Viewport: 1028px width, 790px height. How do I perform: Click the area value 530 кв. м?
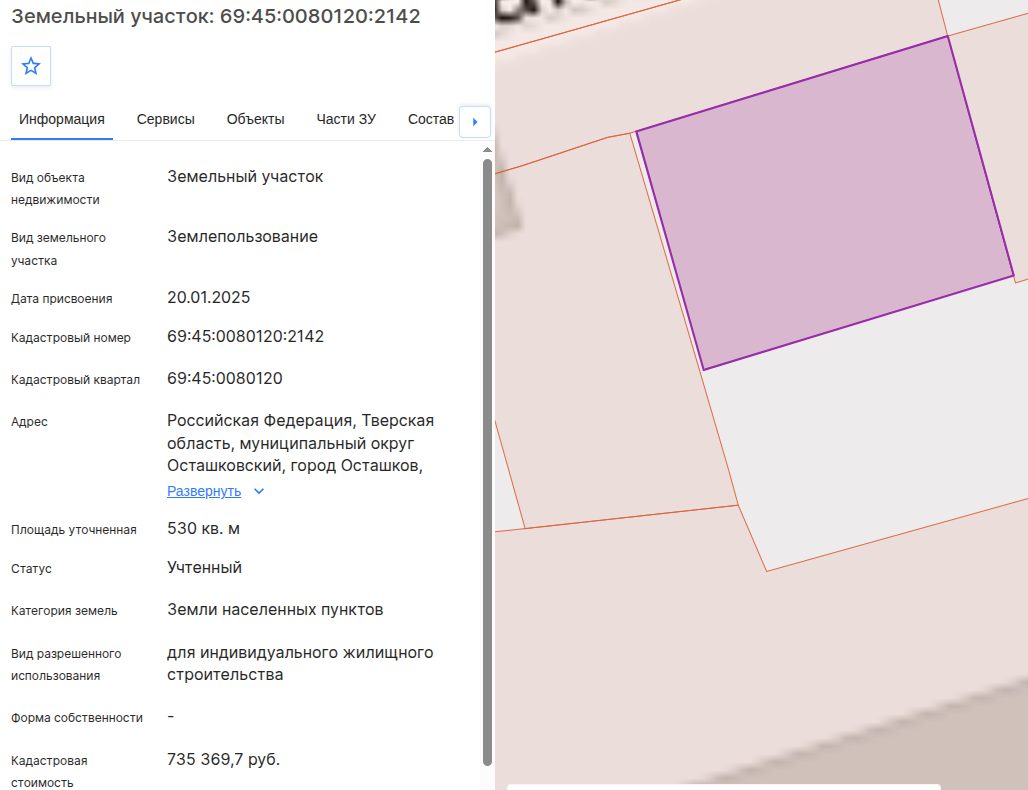[x=203, y=528]
